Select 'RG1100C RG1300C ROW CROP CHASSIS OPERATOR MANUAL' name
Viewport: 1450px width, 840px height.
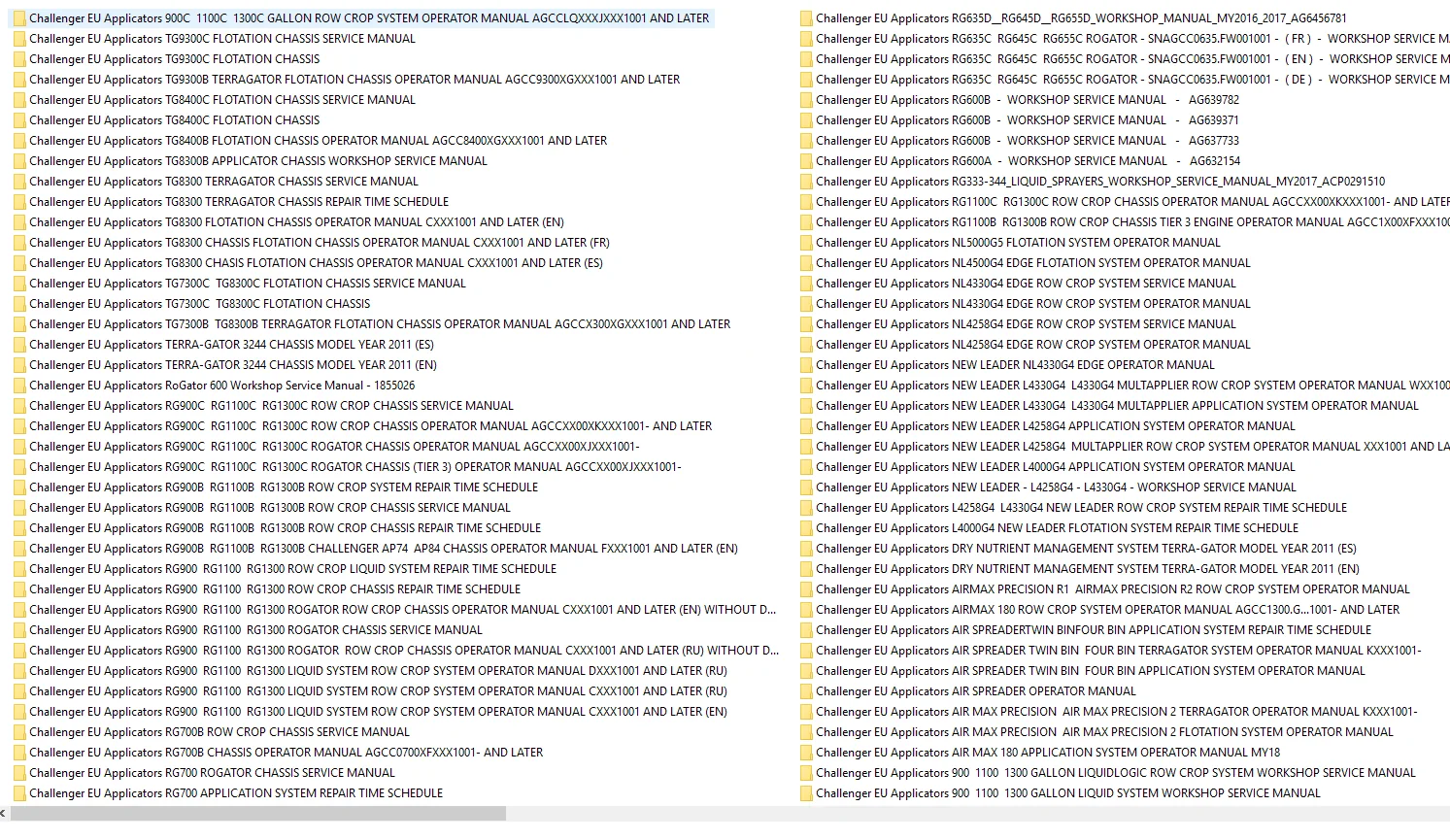[1132, 202]
